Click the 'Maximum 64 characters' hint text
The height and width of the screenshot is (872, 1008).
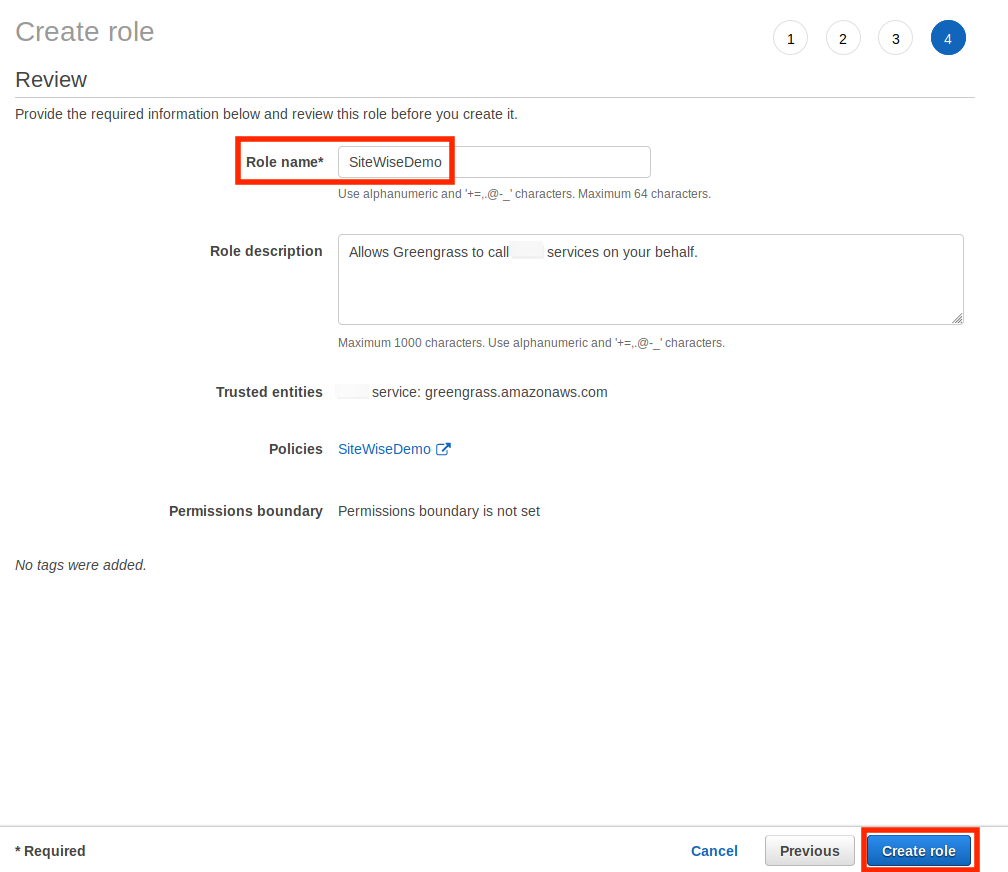524,194
